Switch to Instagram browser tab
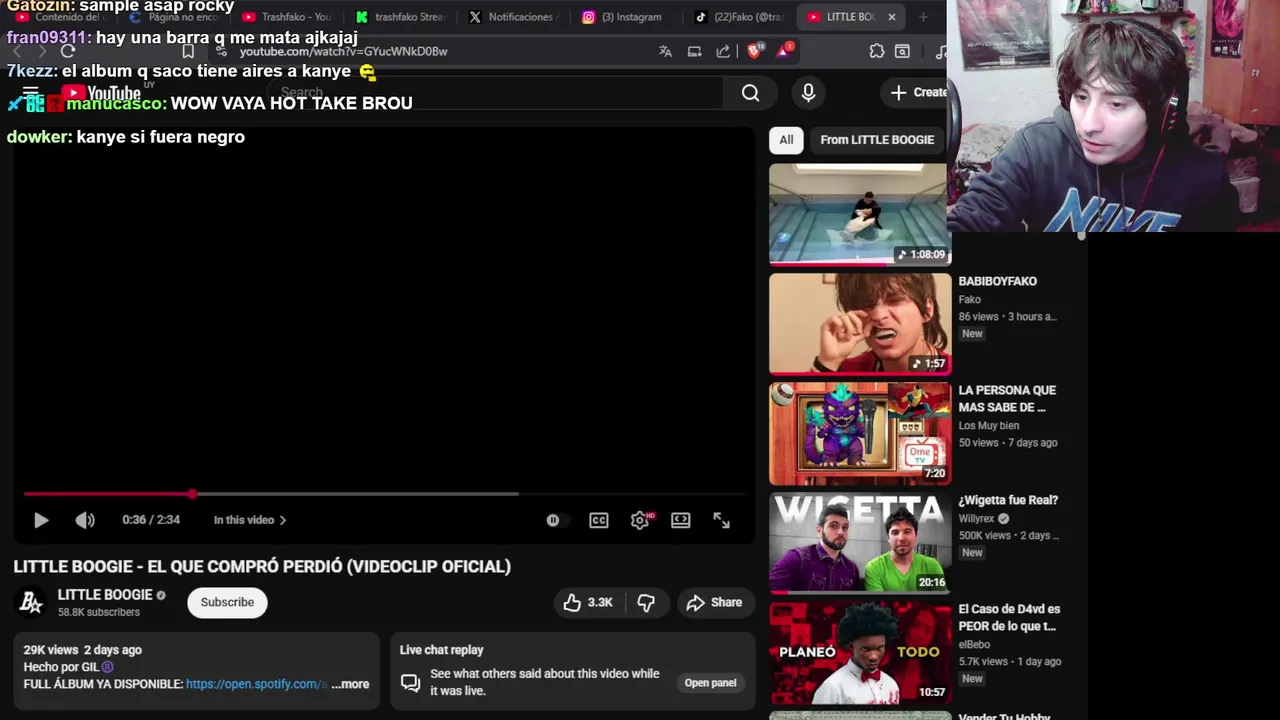The width and height of the screenshot is (1280, 720). pos(625,17)
